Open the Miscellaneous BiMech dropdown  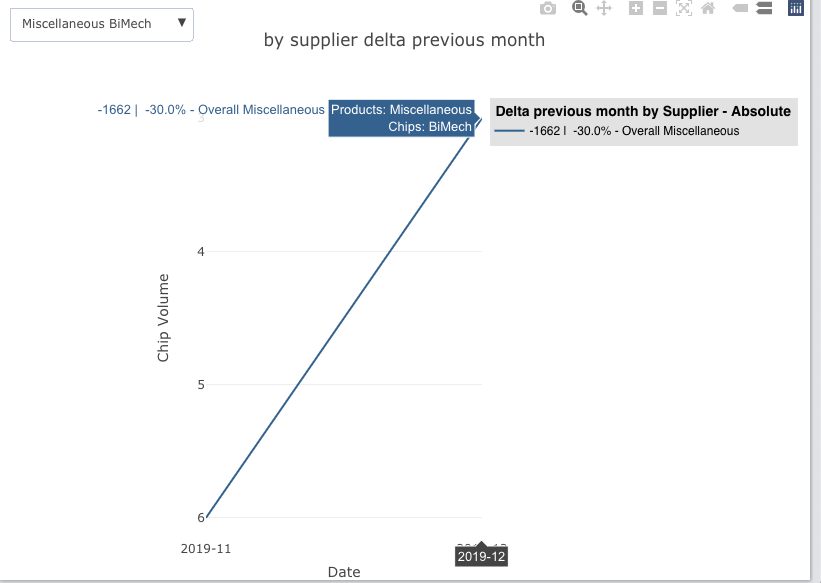100,23
